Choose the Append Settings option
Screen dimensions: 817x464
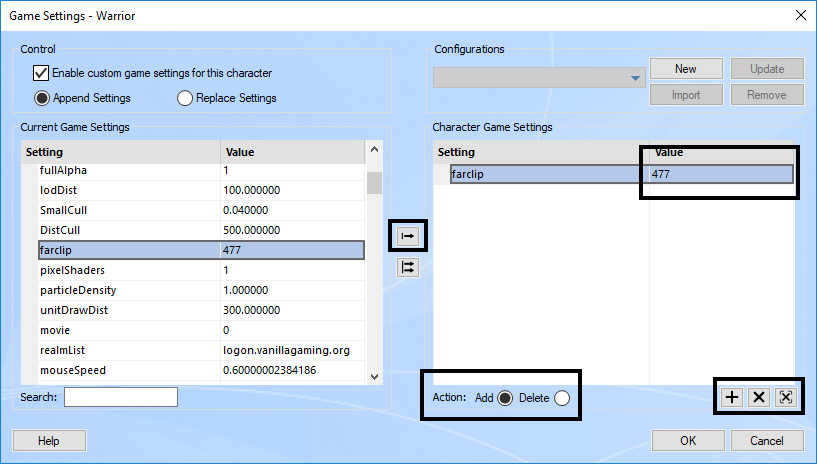pyautogui.click(x=43, y=98)
